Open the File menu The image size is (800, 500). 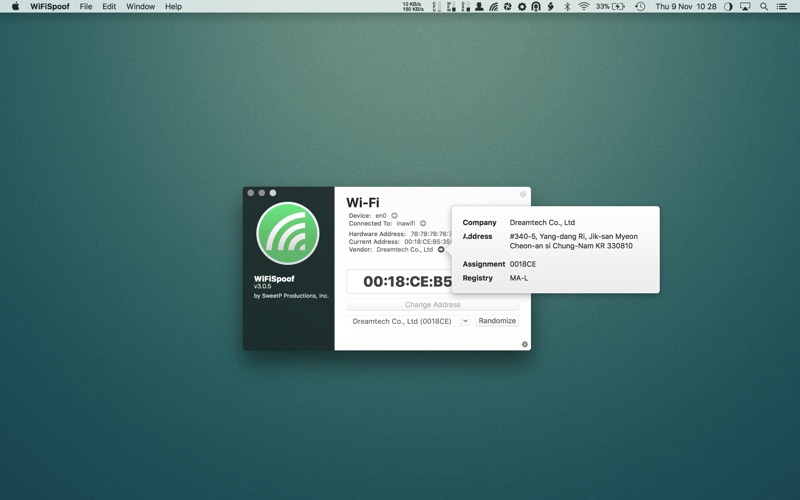[86, 7]
